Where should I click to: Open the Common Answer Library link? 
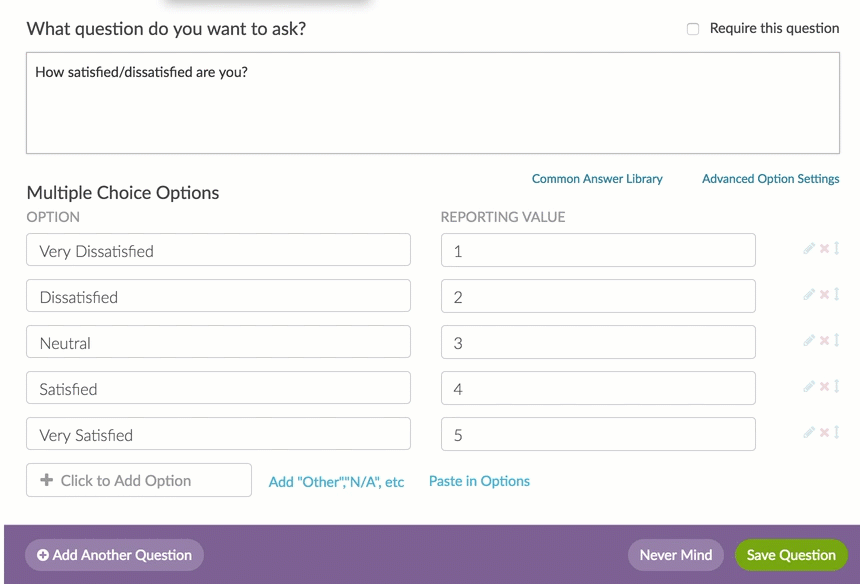coord(597,179)
